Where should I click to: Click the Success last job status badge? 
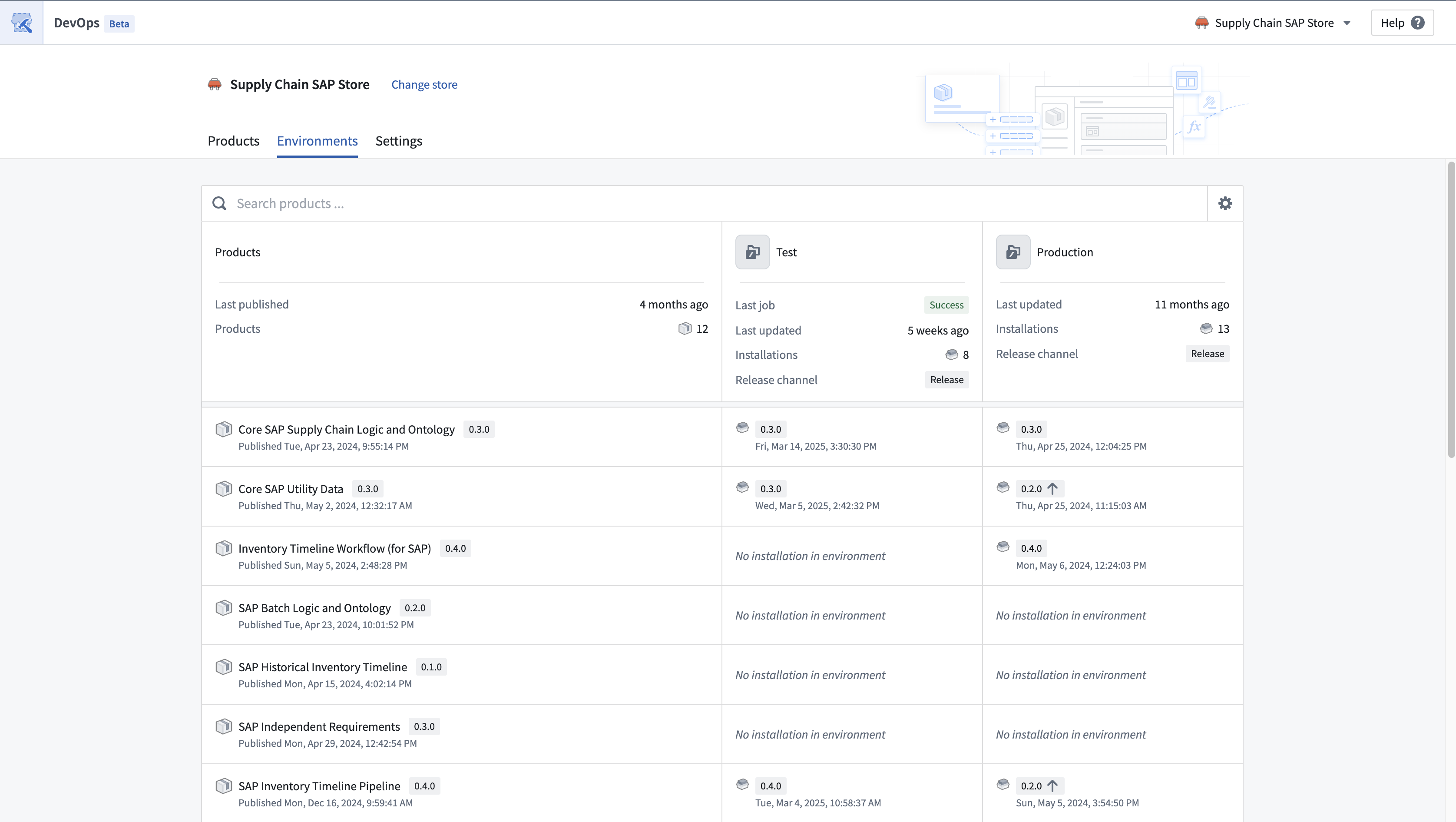pos(946,305)
